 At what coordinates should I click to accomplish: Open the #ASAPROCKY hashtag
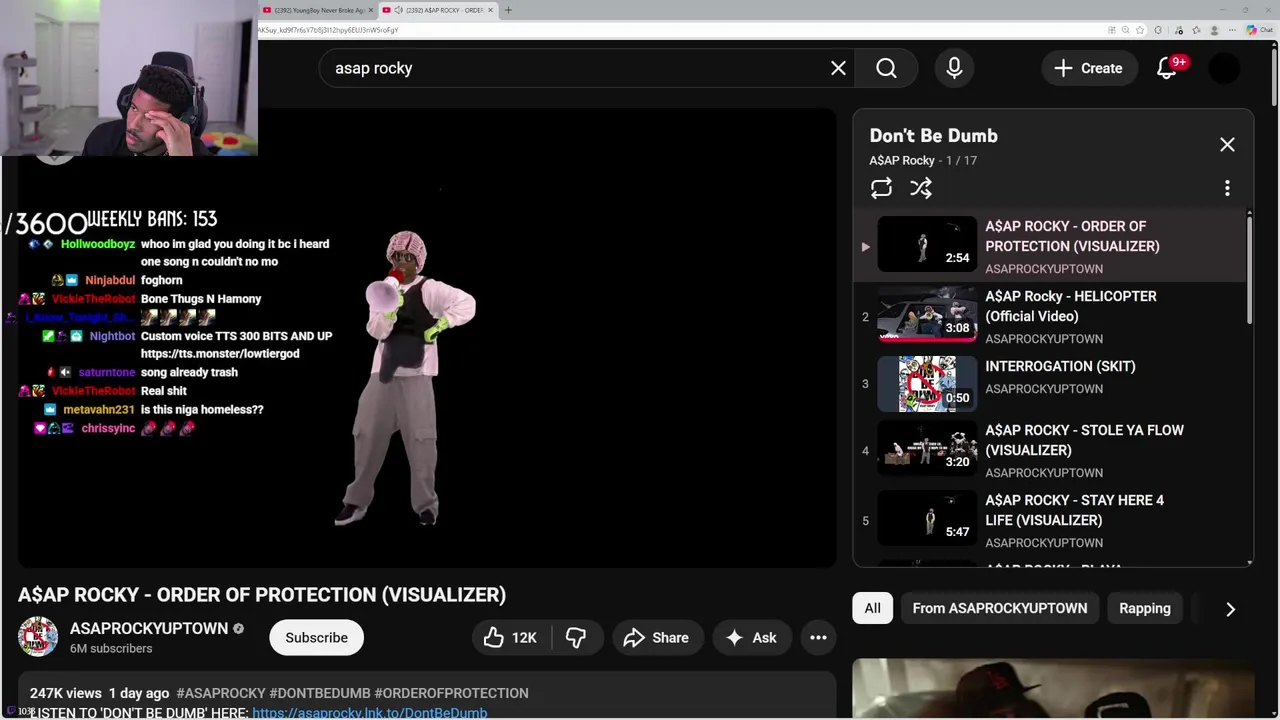click(221, 693)
